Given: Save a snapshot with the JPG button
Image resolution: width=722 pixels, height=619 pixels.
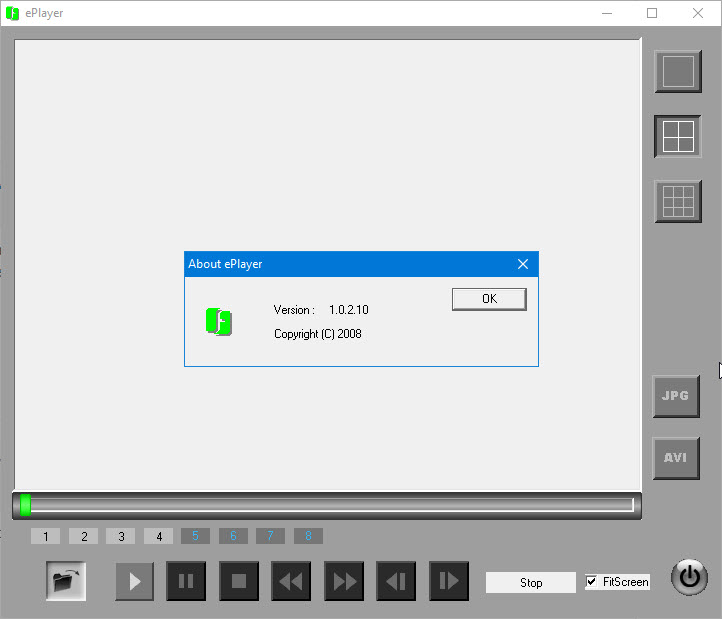Looking at the screenshot, I should pyautogui.click(x=676, y=396).
